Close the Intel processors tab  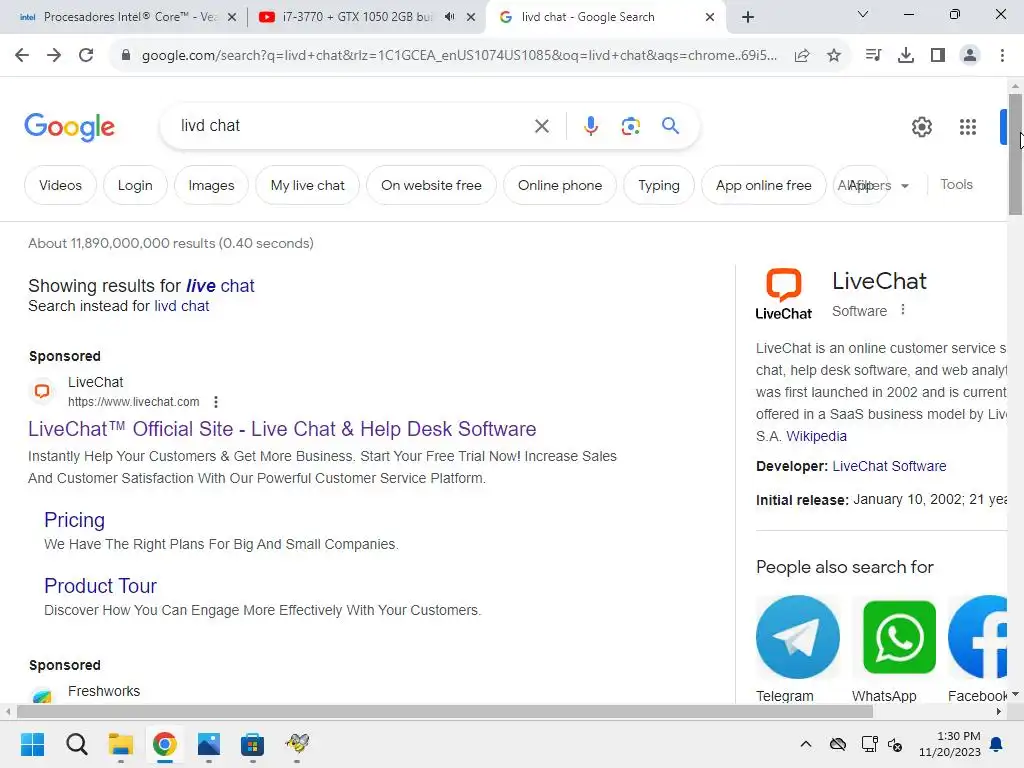tap(232, 17)
